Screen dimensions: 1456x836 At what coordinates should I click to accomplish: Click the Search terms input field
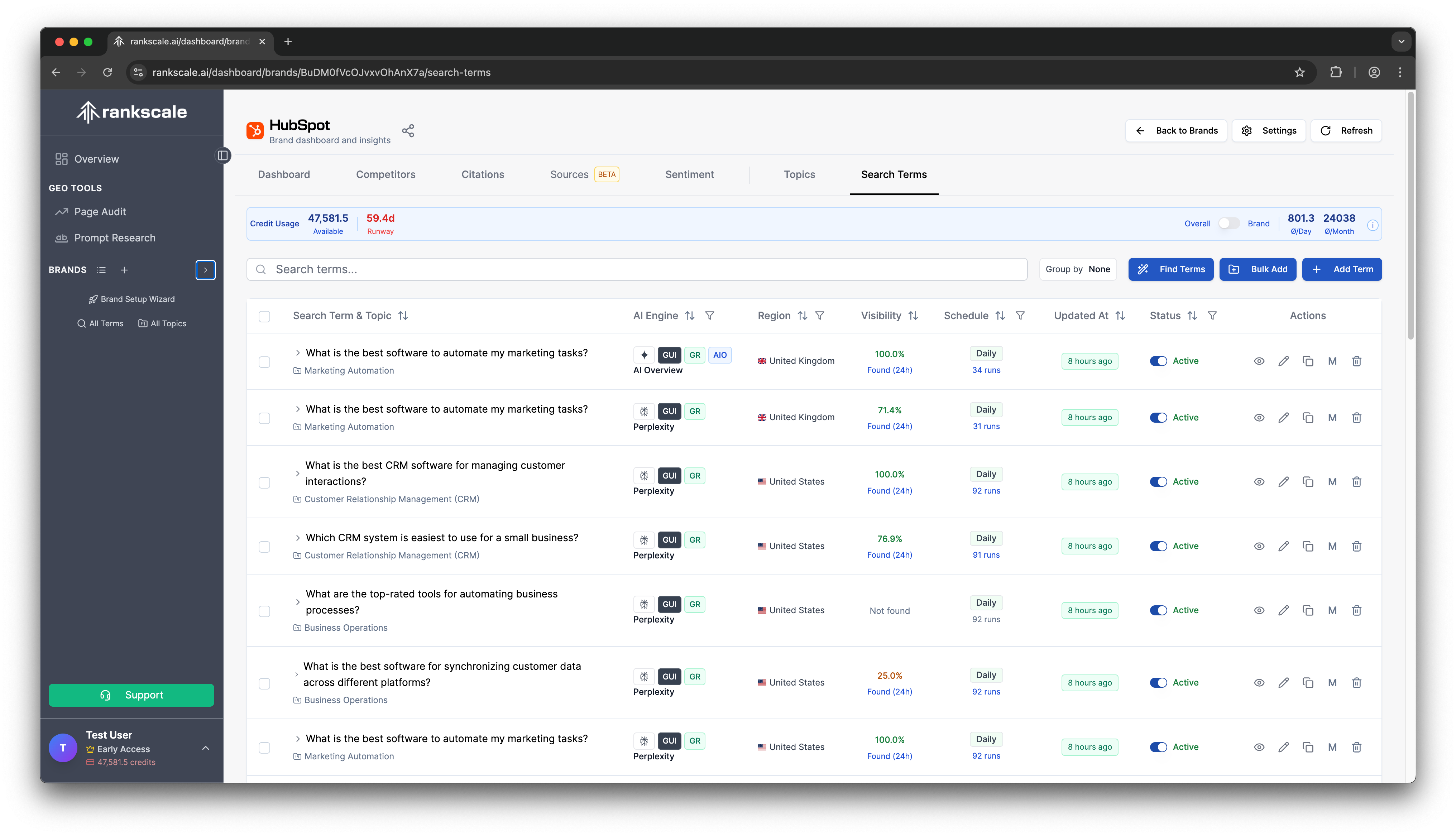click(637, 269)
